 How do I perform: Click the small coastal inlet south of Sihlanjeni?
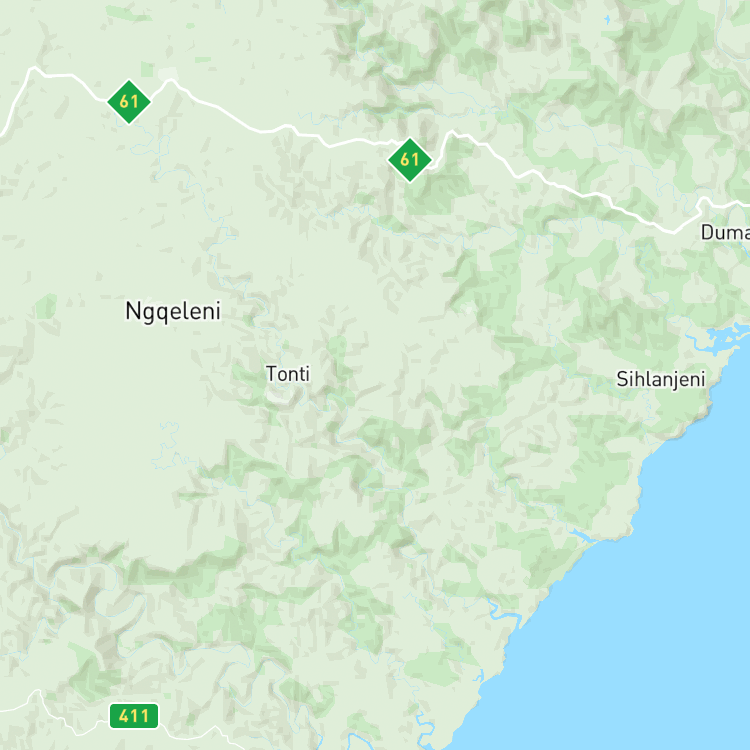coord(581,535)
